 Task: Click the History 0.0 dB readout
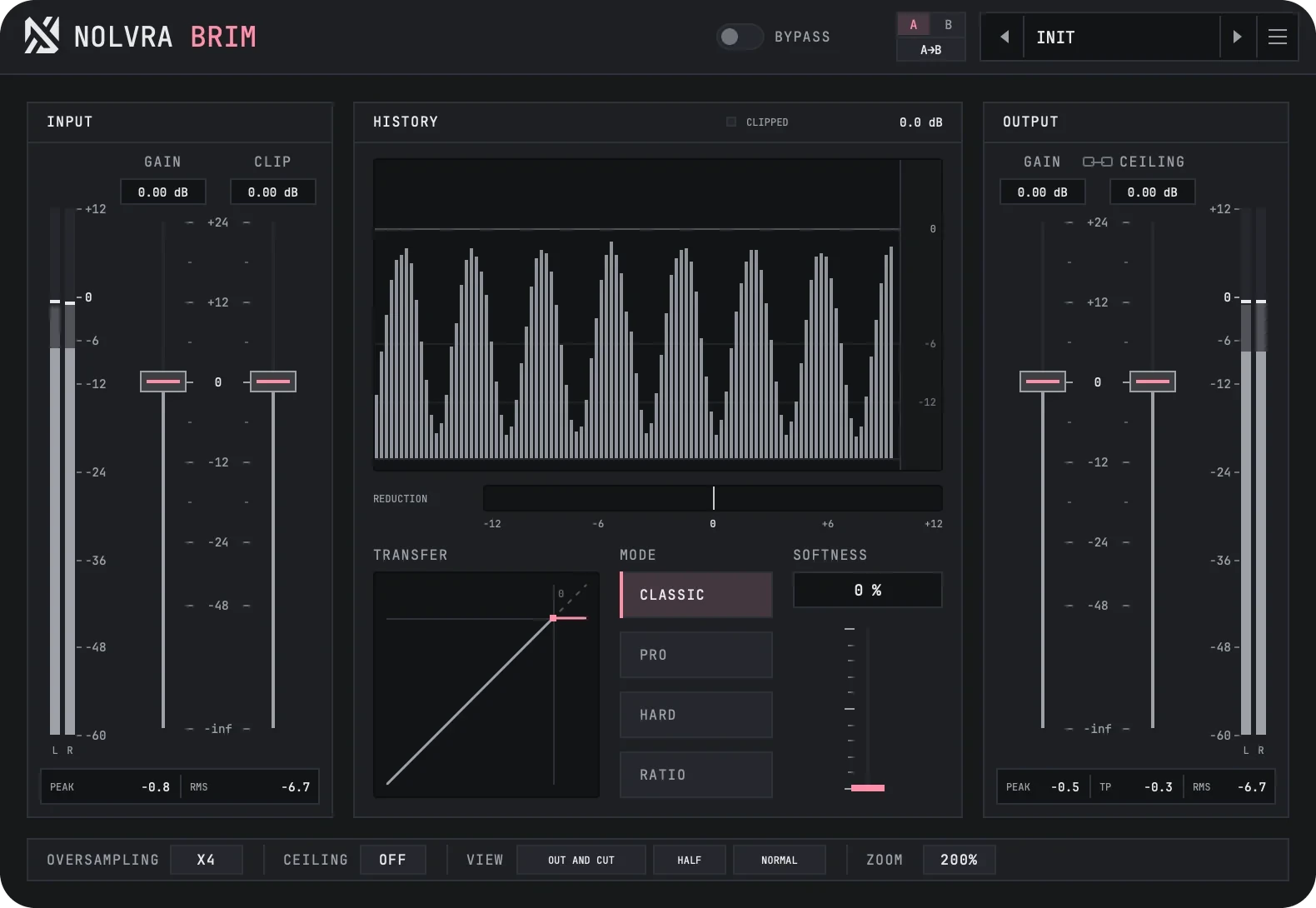point(921,122)
